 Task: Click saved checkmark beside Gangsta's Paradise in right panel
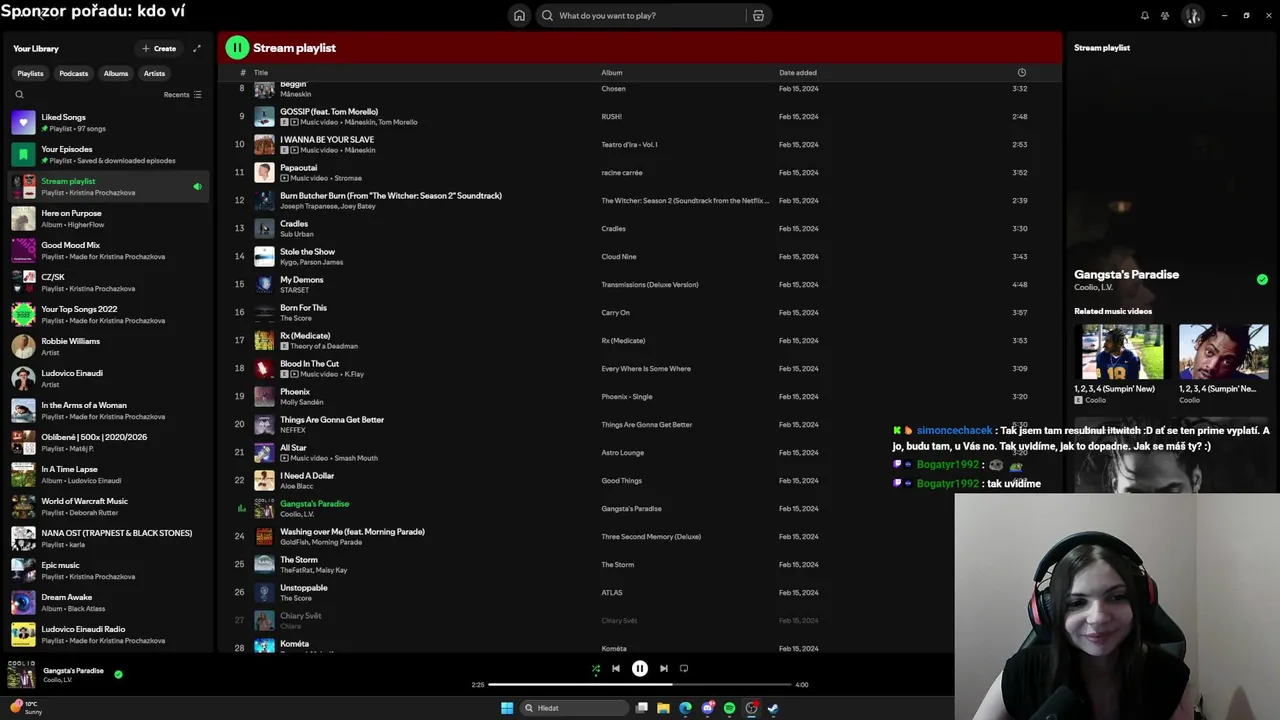pos(1262,279)
